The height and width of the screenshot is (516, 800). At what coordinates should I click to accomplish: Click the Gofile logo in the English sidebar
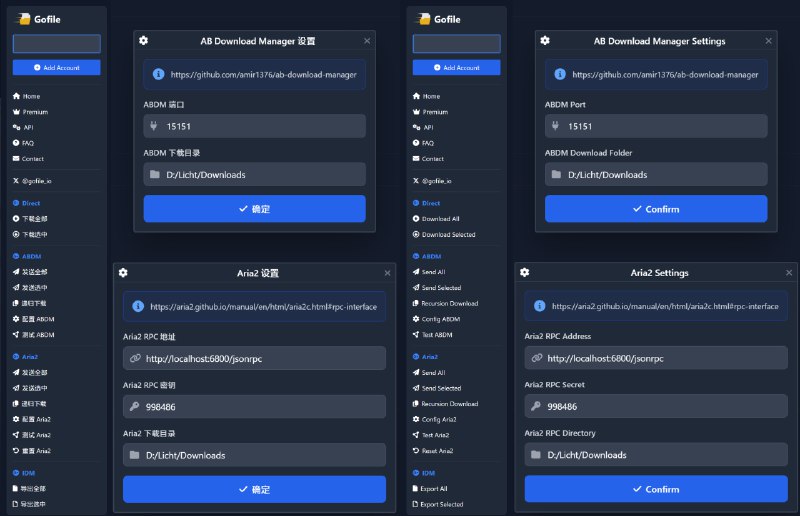[439, 19]
